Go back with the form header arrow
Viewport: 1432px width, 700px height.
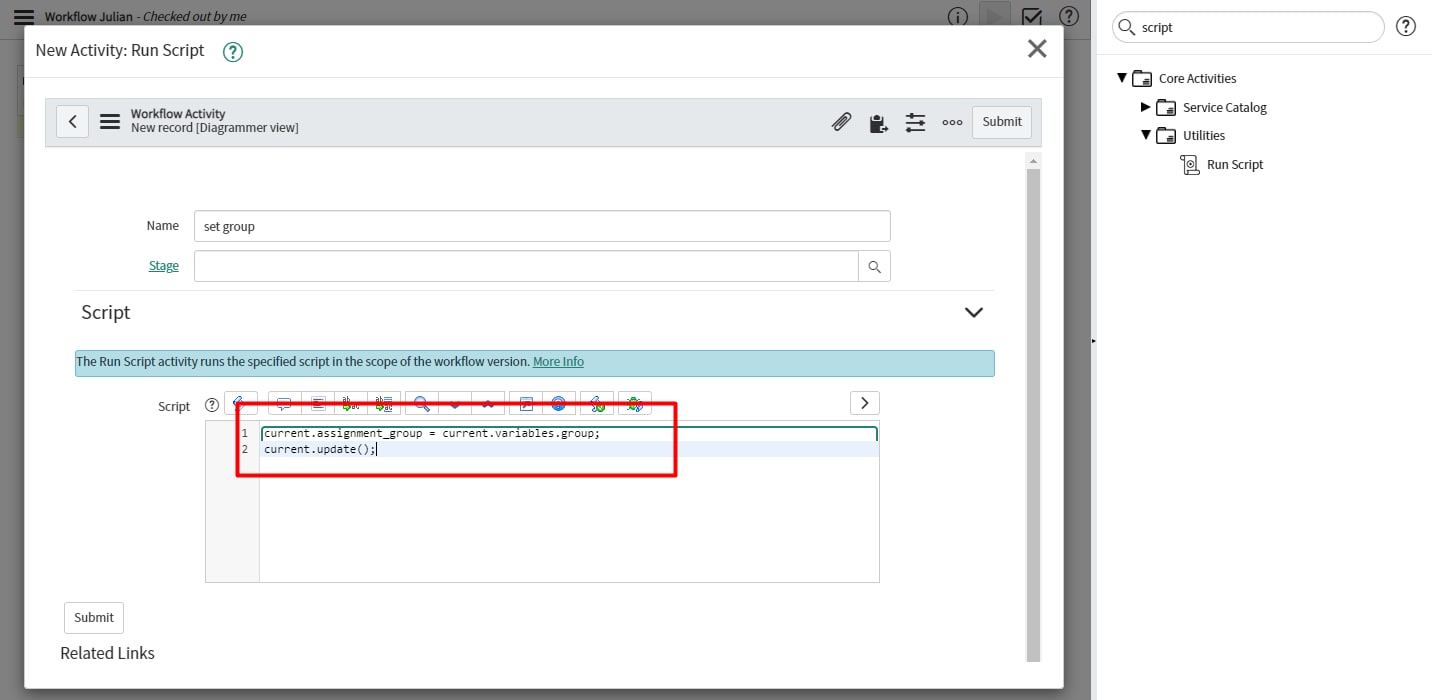click(x=72, y=122)
